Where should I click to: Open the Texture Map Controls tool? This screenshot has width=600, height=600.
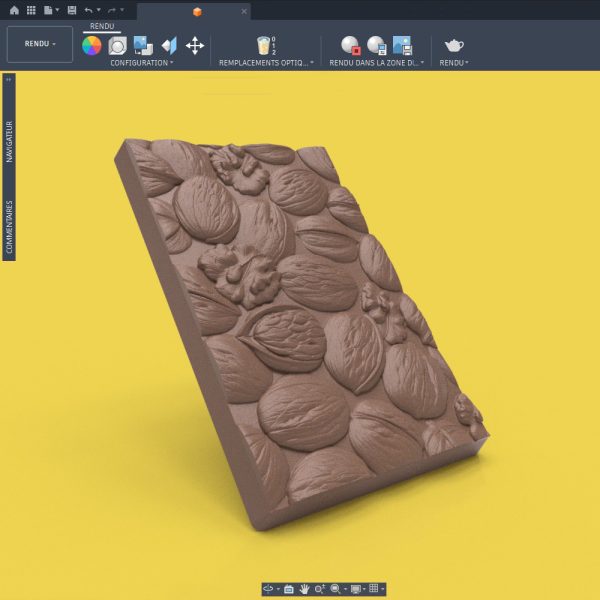click(170, 46)
